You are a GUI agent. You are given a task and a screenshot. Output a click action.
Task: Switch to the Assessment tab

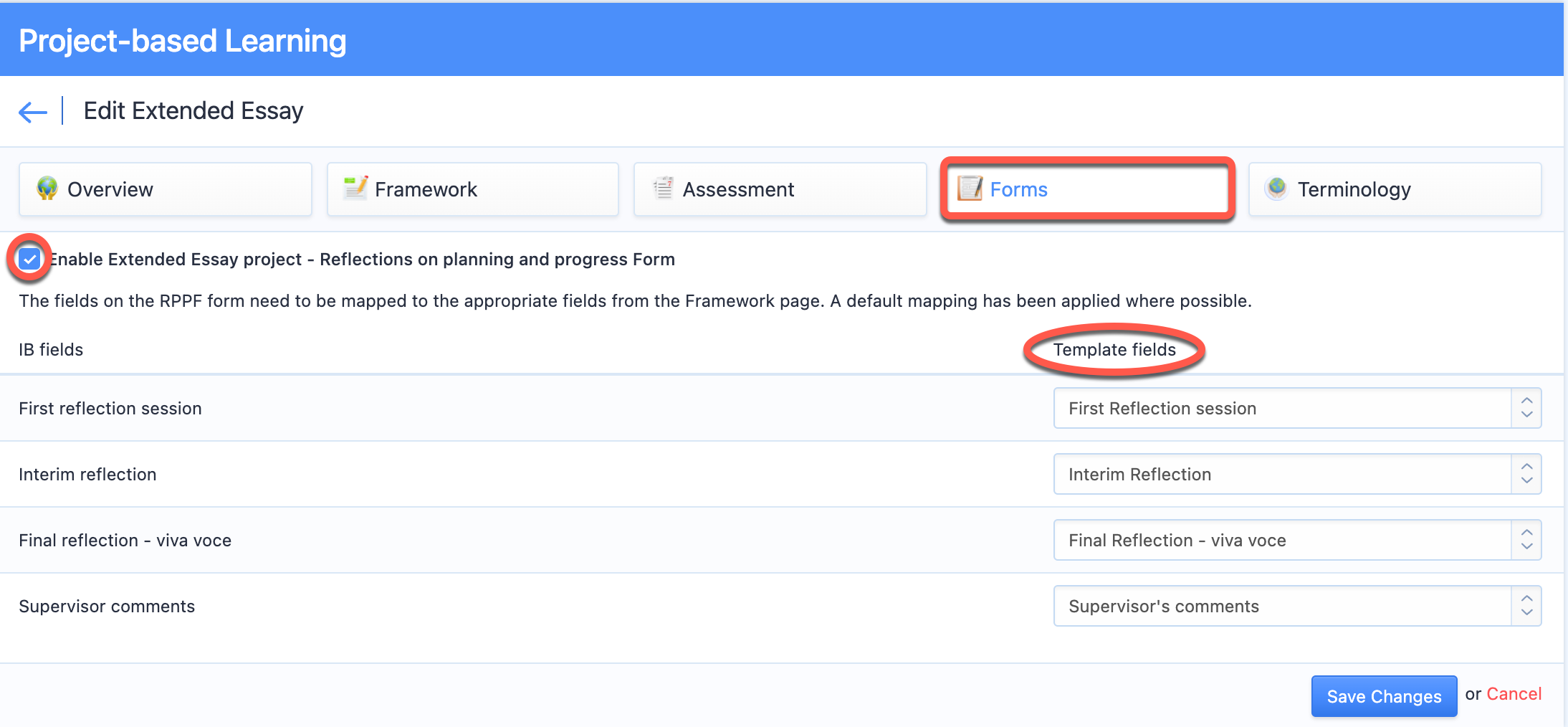(x=780, y=189)
